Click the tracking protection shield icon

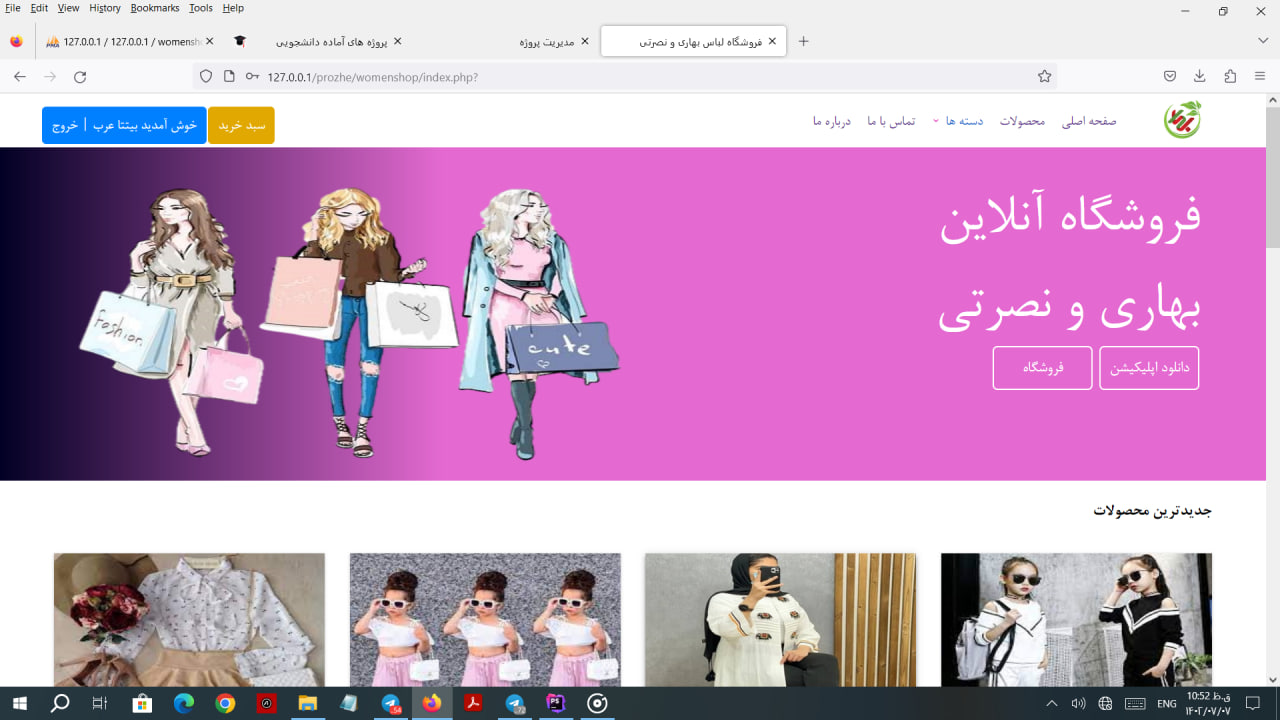(205, 75)
